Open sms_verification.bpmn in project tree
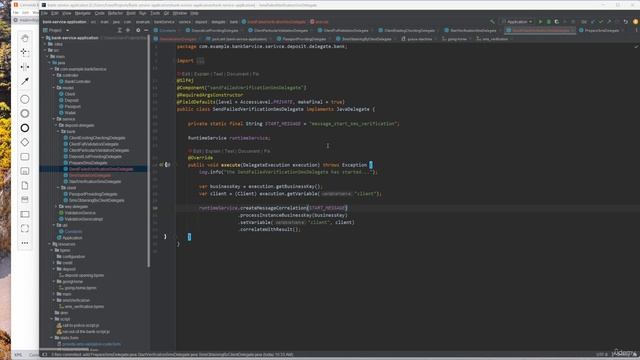 click(x=84, y=307)
